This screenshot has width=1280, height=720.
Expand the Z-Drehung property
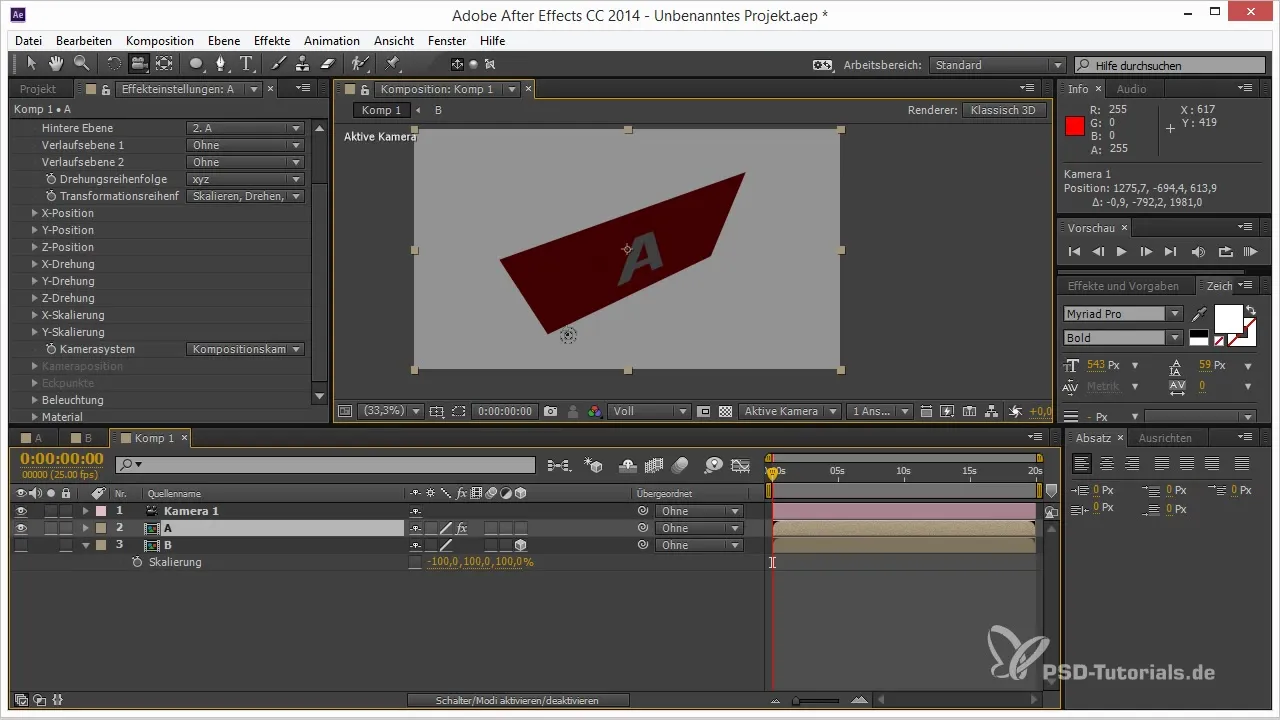[x=34, y=298]
